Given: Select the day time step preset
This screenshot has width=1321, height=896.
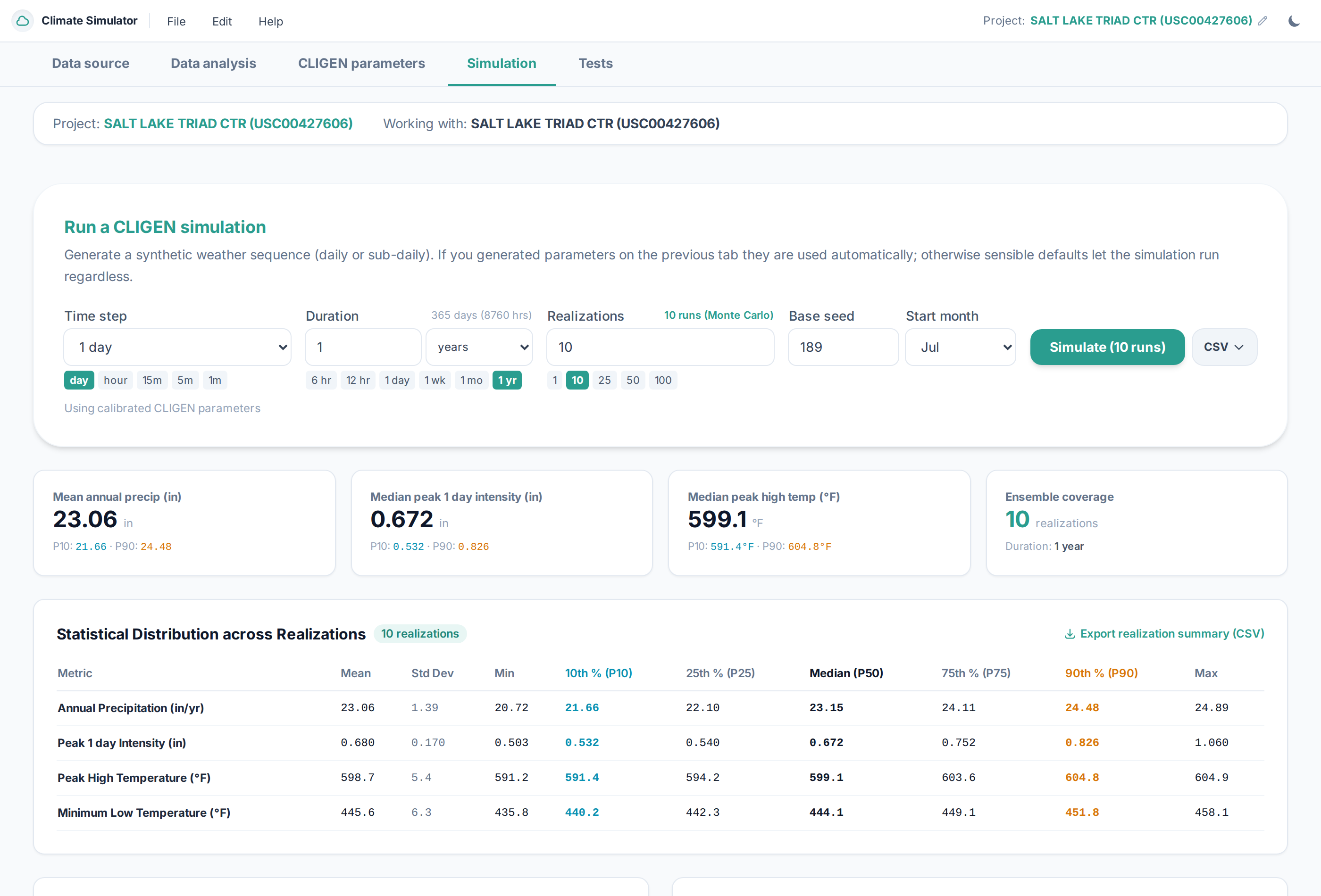Looking at the screenshot, I should click(79, 380).
